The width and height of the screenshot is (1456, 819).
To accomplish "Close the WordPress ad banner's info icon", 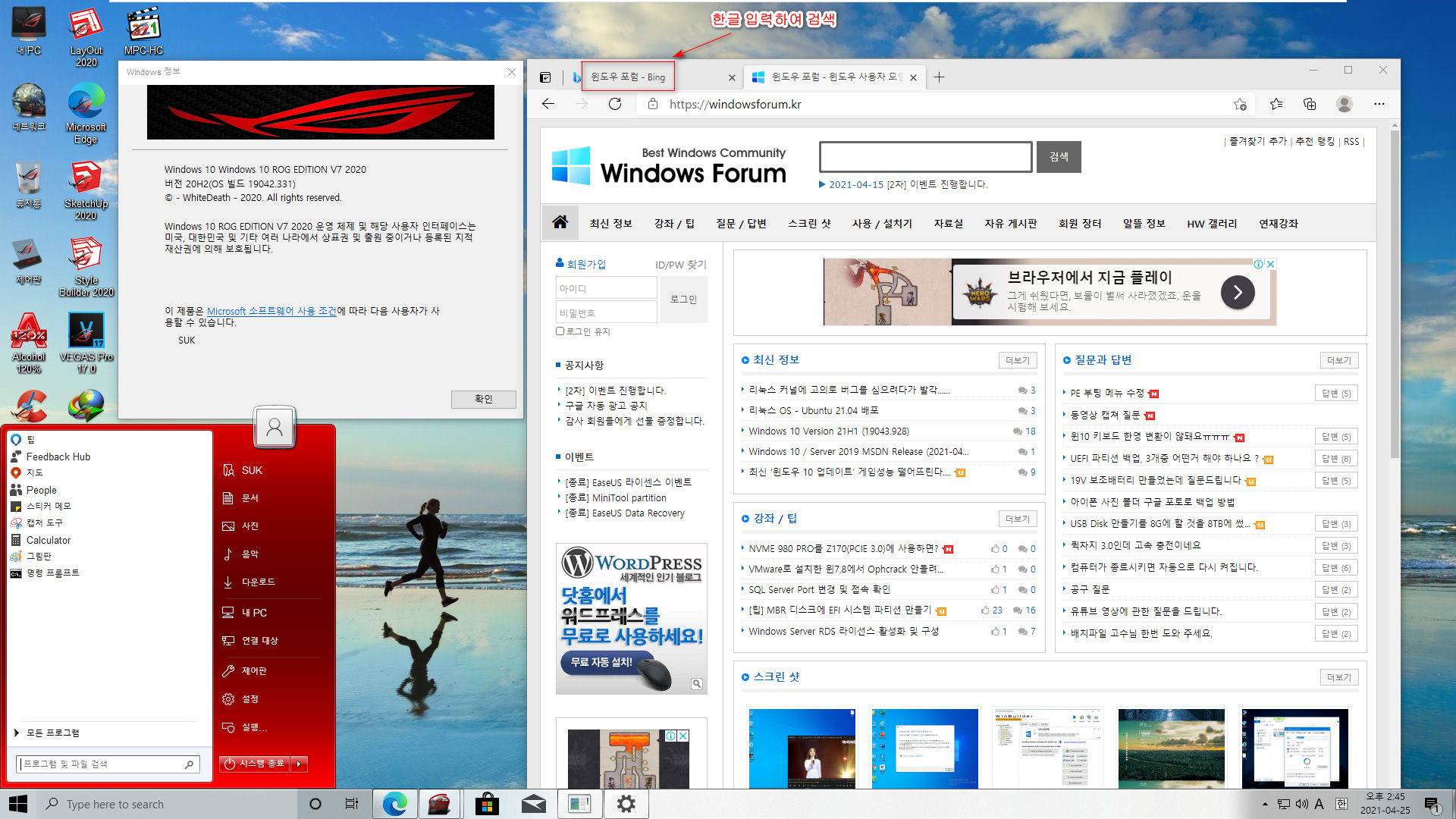I will click(x=696, y=684).
